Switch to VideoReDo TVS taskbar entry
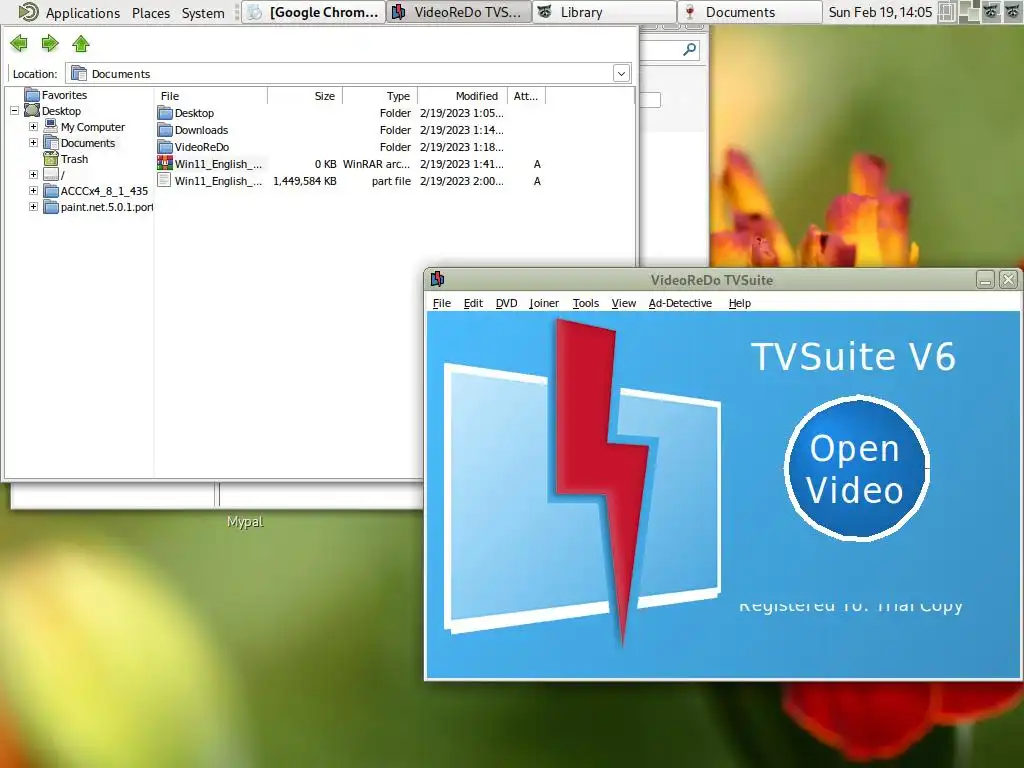This screenshot has width=1024, height=768. click(x=459, y=12)
